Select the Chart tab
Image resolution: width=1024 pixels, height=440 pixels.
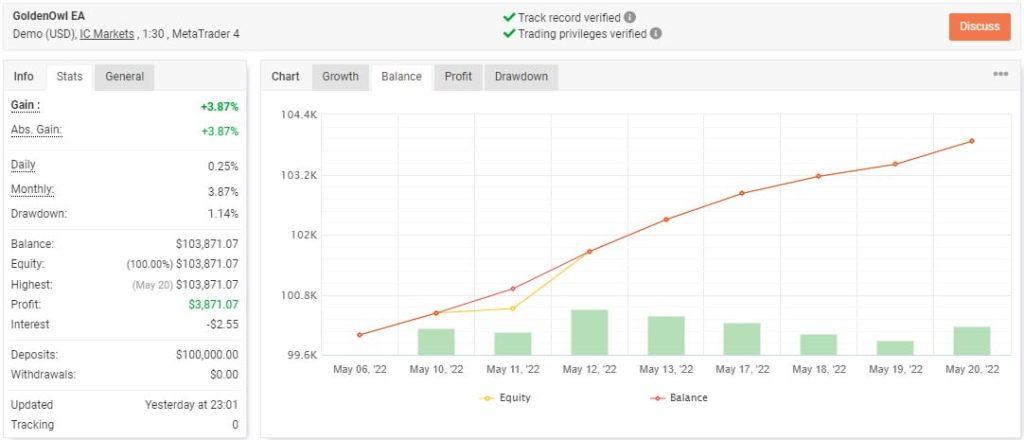point(286,77)
